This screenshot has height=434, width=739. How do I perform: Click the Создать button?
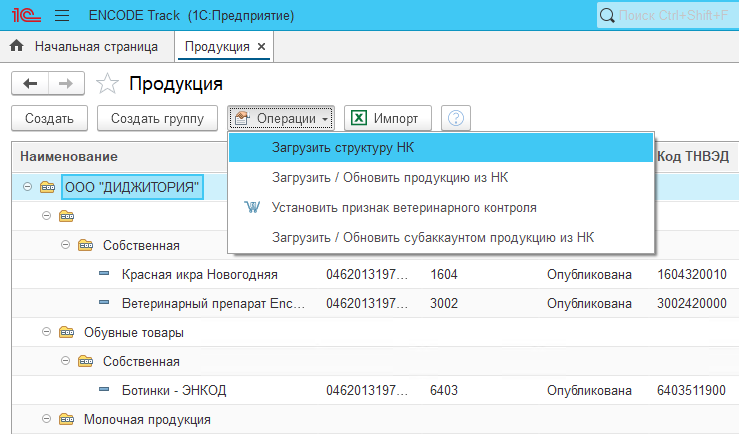coord(50,118)
